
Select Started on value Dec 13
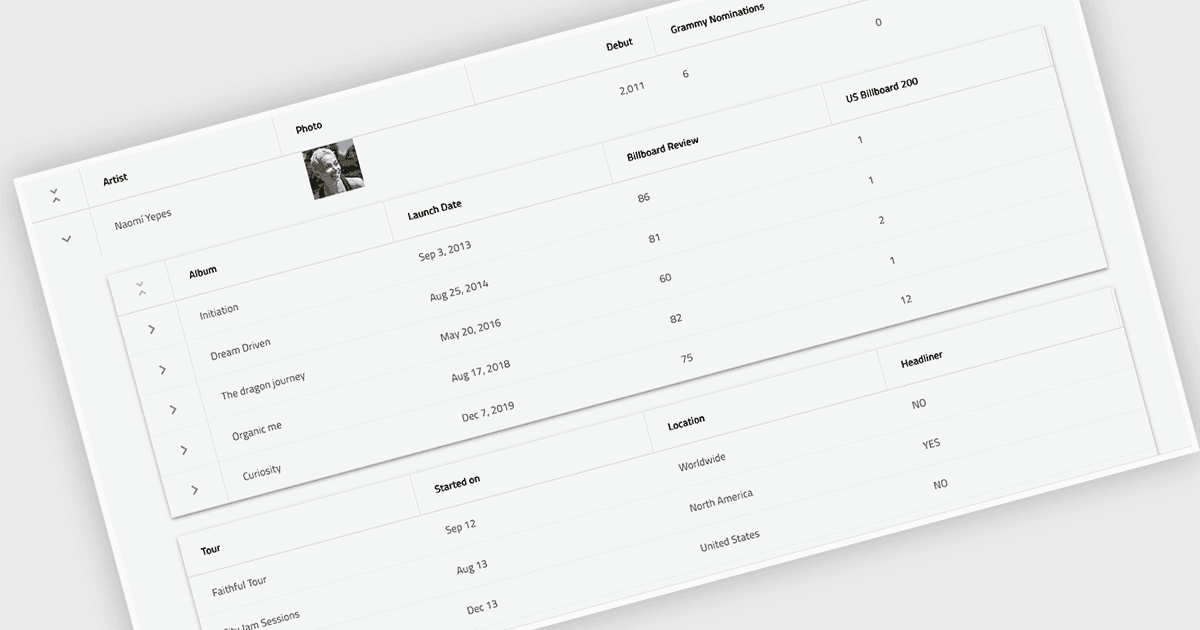(x=482, y=607)
